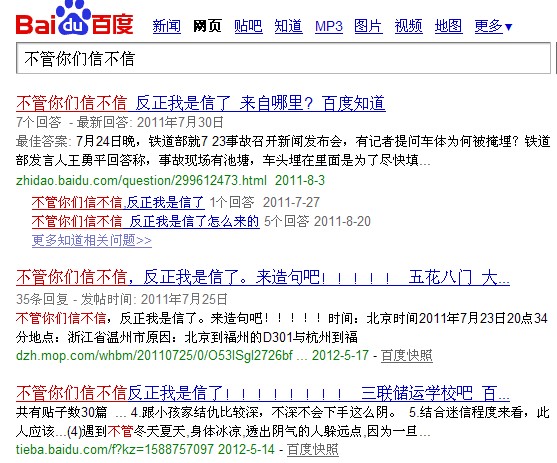Go to the MP3 search tab

(x=329, y=27)
